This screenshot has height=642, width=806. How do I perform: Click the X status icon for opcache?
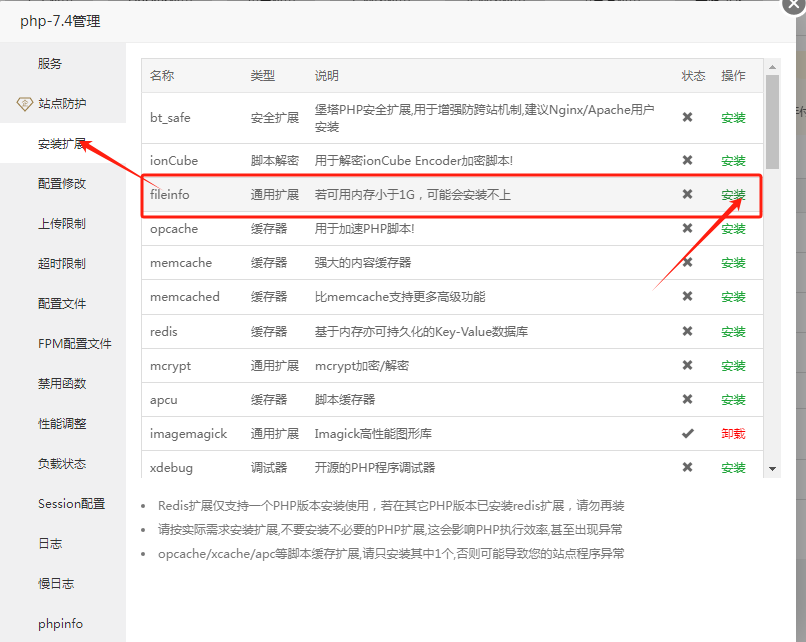click(687, 228)
